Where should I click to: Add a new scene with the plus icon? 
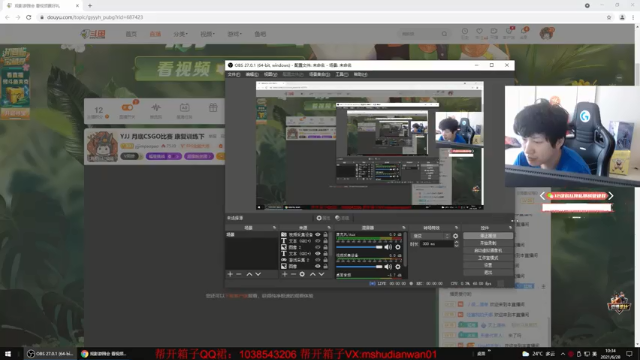tap(230, 274)
